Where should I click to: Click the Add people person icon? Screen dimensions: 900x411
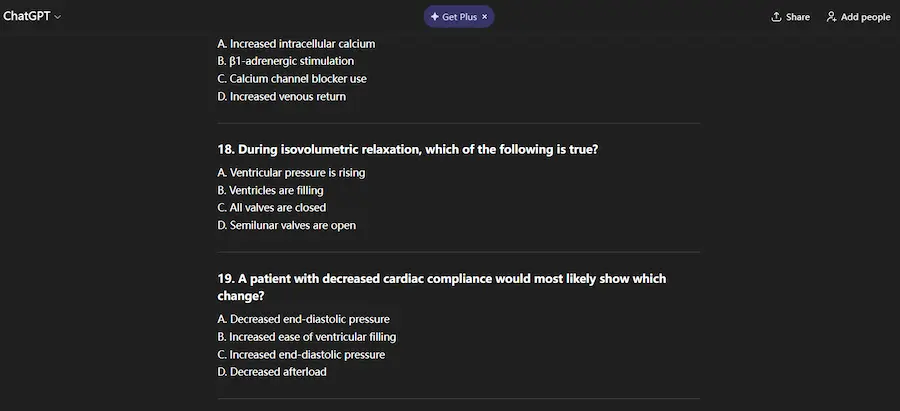point(831,17)
